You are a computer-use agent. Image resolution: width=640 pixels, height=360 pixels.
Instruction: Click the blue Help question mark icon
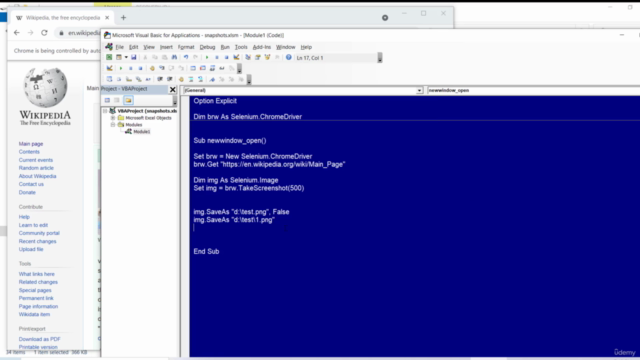(x=289, y=58)
